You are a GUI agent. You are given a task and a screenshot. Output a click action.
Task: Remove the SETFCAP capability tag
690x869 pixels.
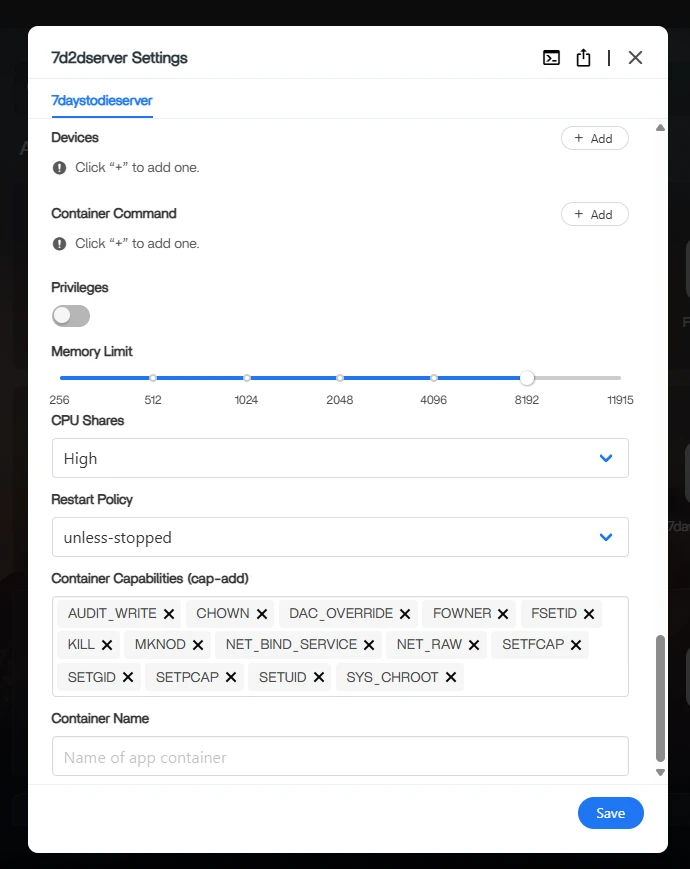coord(576,645)
